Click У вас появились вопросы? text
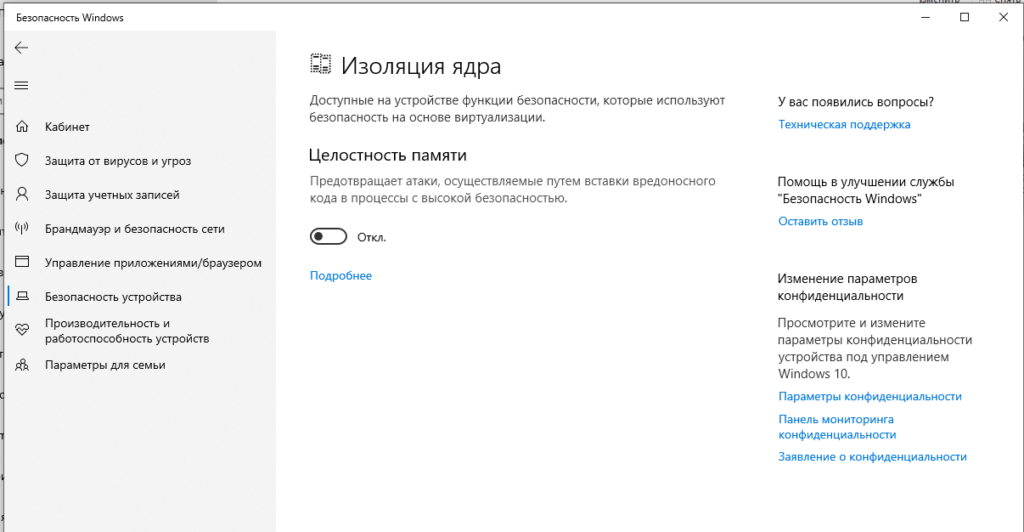 pos(856,102)
